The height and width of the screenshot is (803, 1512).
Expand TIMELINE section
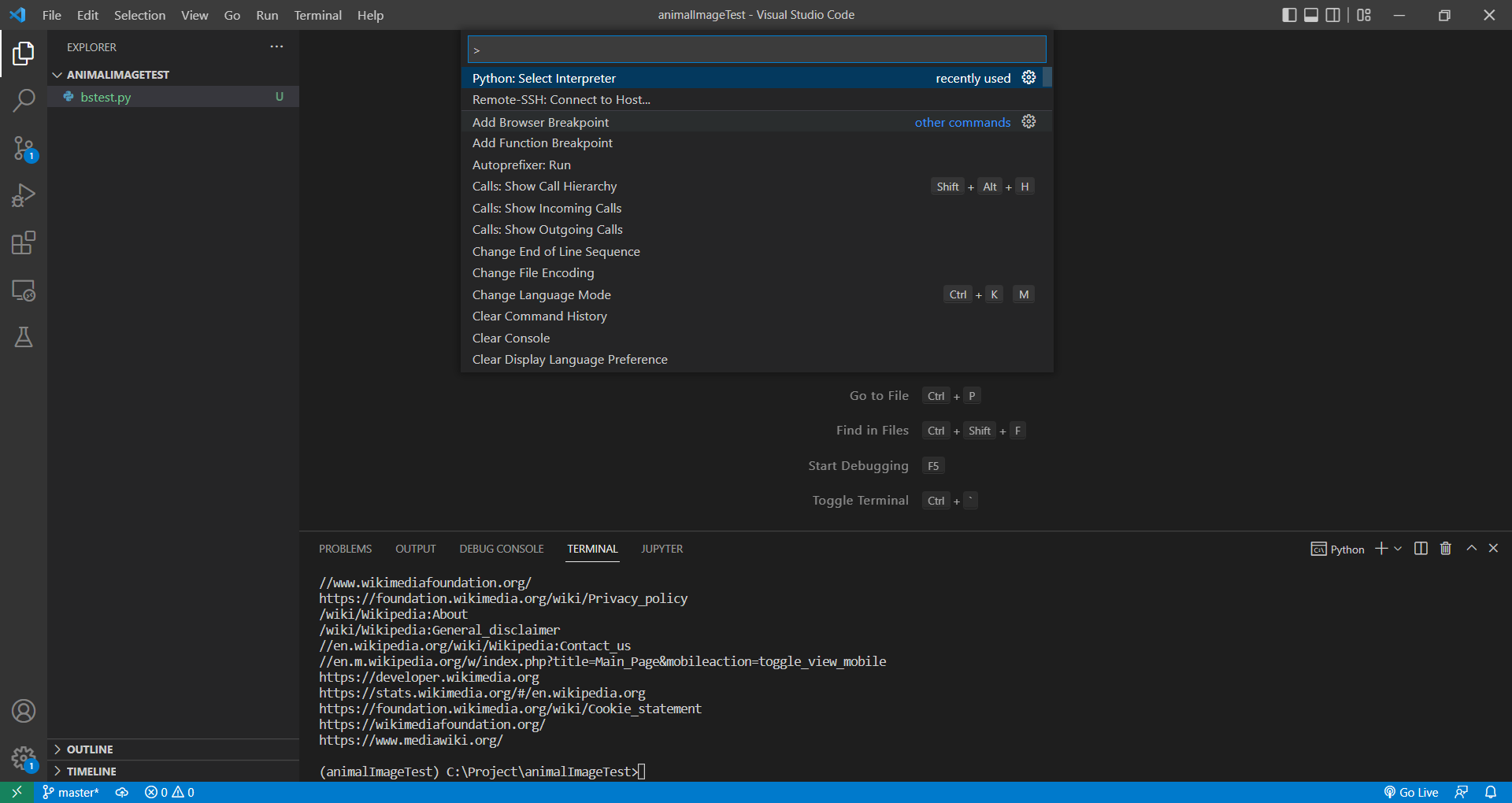pyautogui.click(x=173, y=772)
